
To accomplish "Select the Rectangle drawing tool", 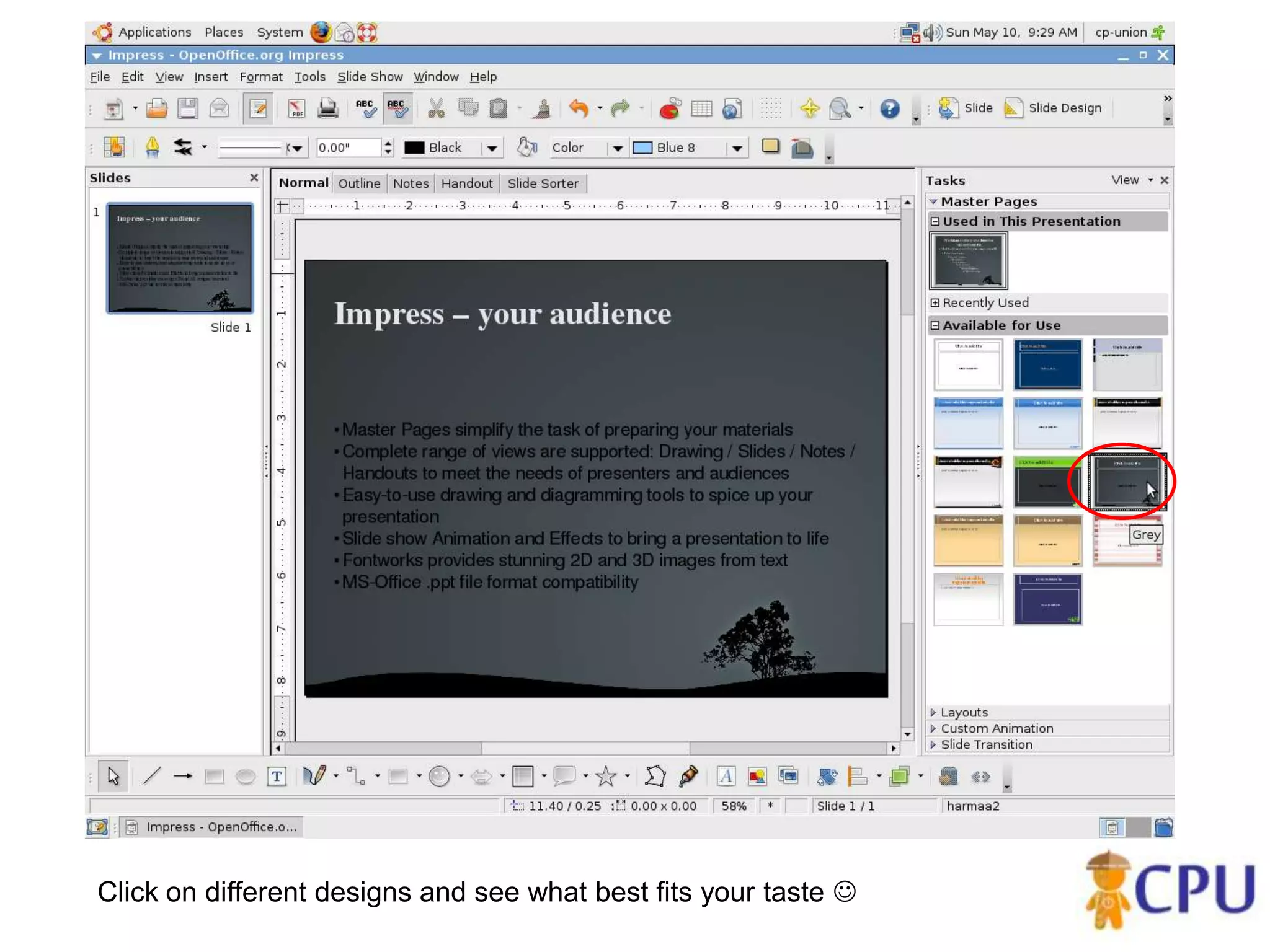I will [214, 776].
